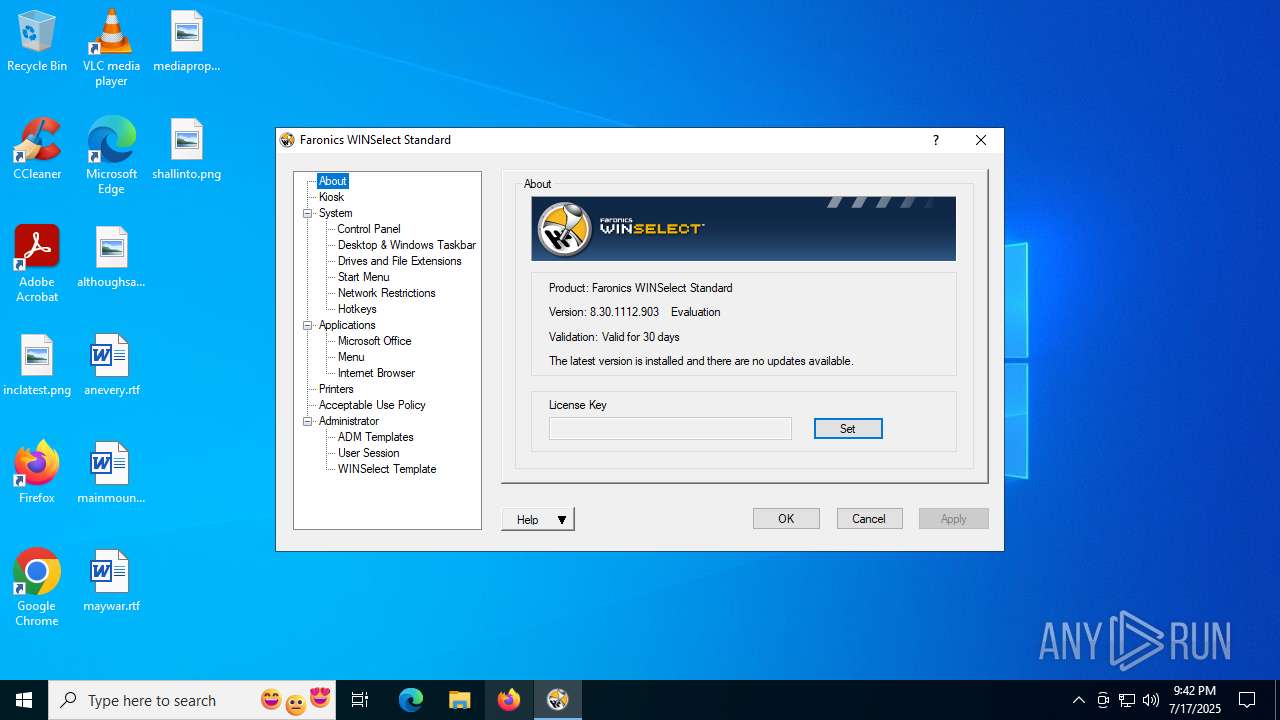Select the maywar.rtf document on desktop
Viewport: 1280px width, 720px height.
(111, 582)
